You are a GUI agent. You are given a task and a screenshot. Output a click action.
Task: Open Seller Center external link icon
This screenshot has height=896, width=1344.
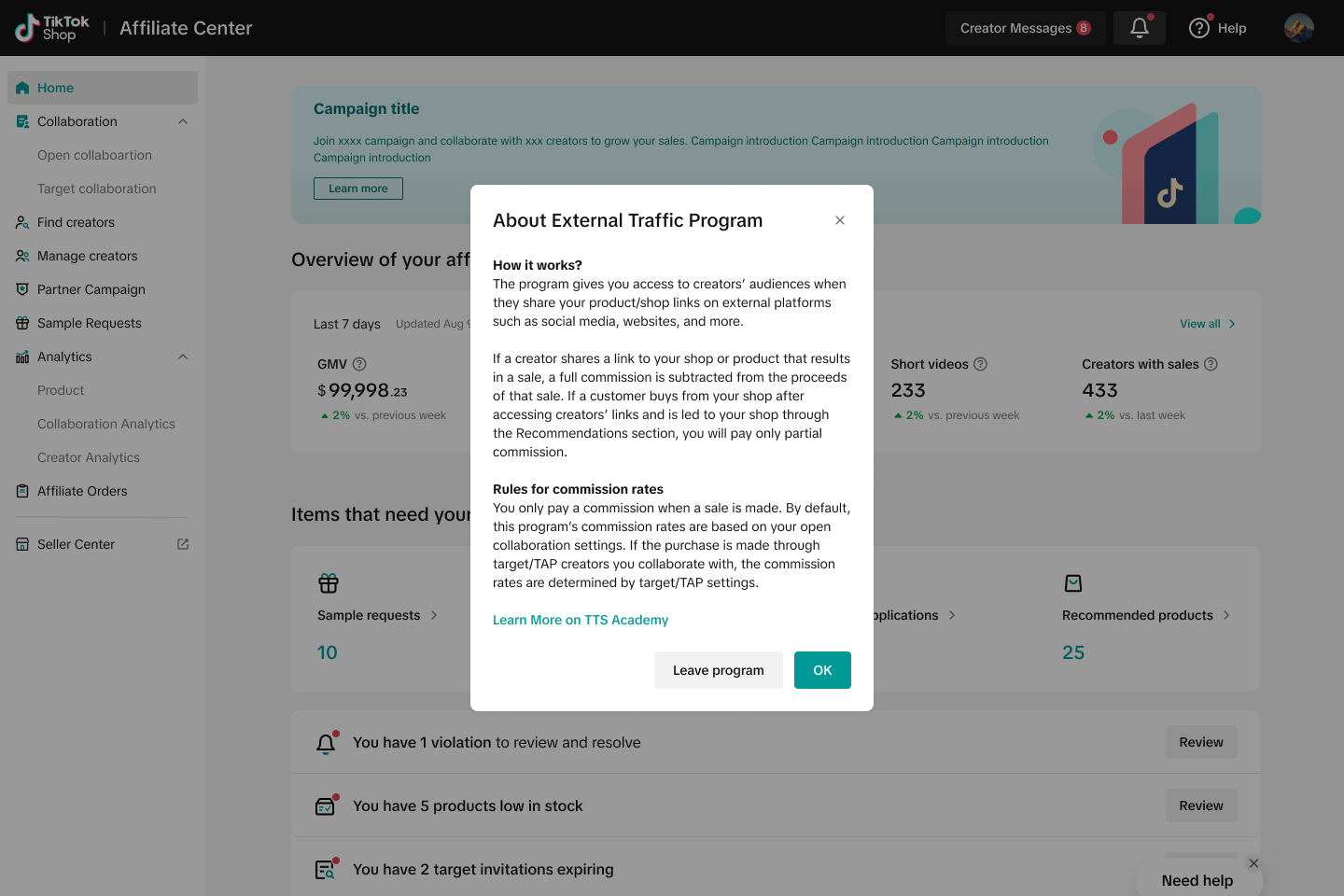tap(183, 544)
